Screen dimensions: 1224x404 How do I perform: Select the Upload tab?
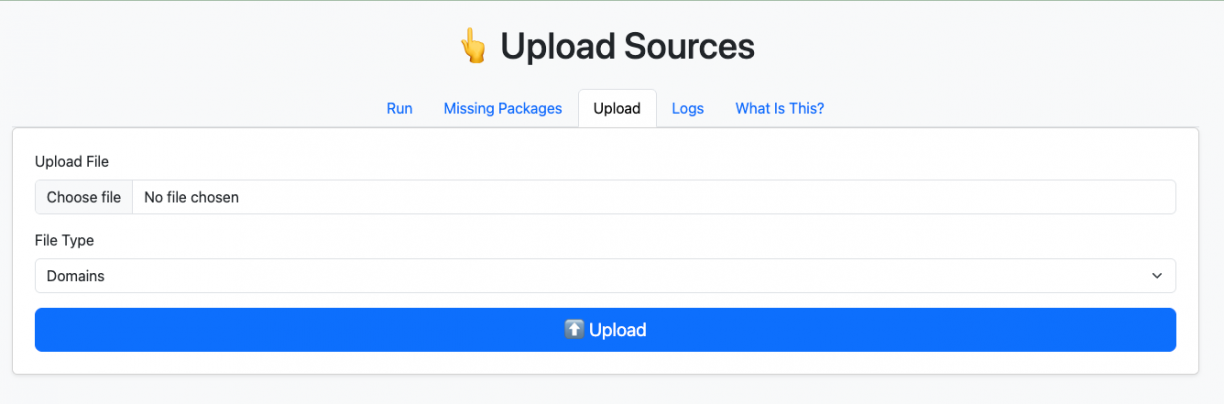click(617, 108)
